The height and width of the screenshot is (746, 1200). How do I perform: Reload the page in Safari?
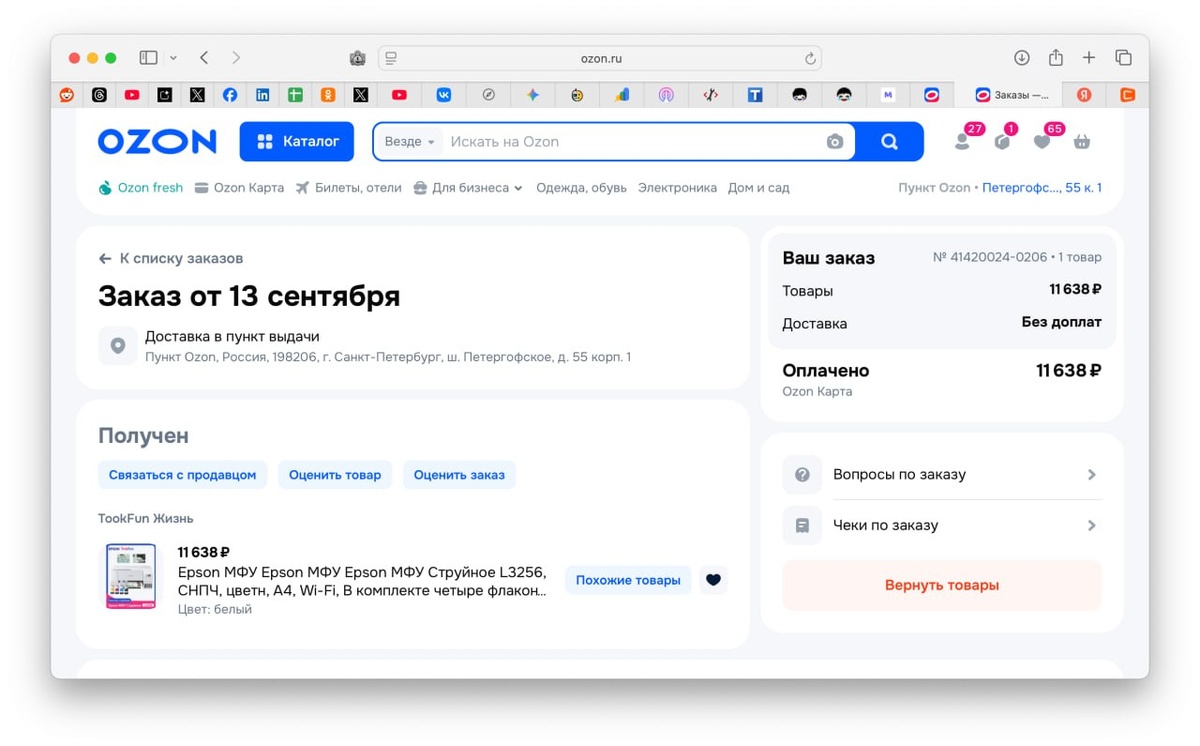pyautogui.click(x=810, y=58)
